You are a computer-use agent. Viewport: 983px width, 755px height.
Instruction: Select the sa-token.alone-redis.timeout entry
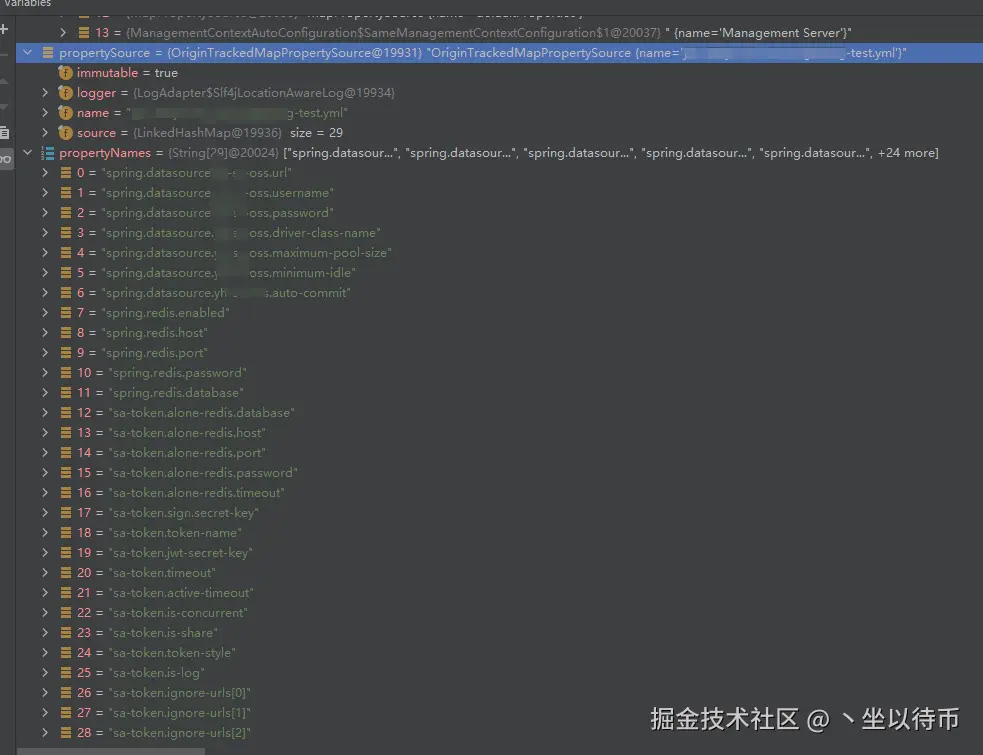click(x=181, y=492)
